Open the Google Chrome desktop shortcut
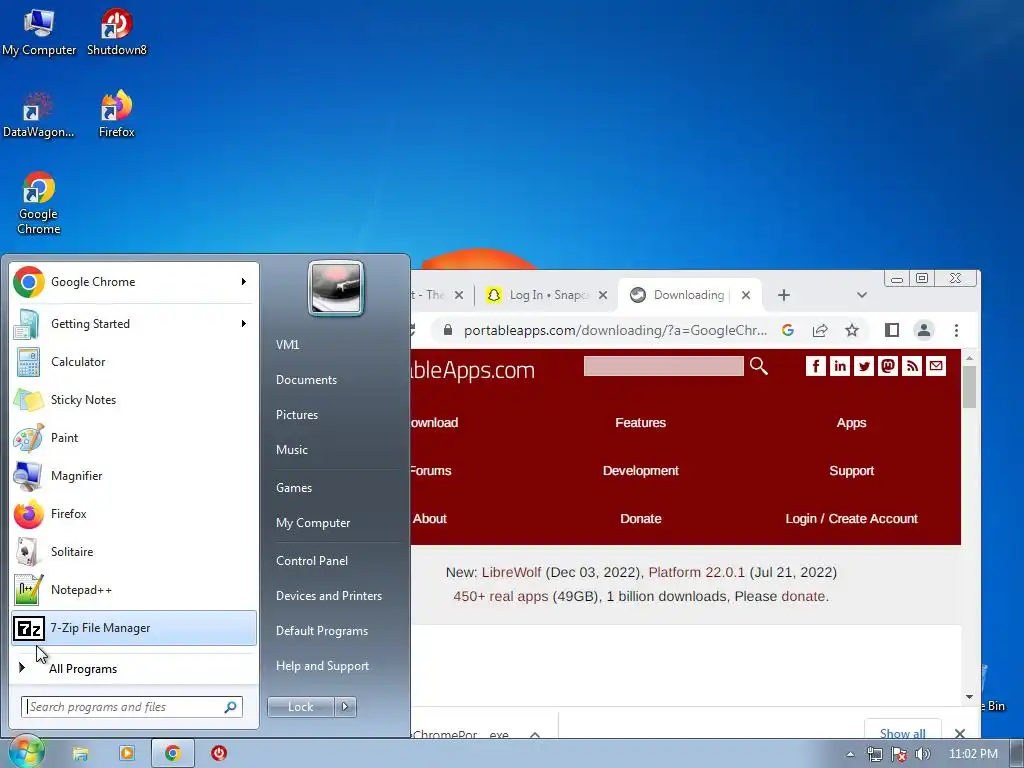 (x=39, y=203)
